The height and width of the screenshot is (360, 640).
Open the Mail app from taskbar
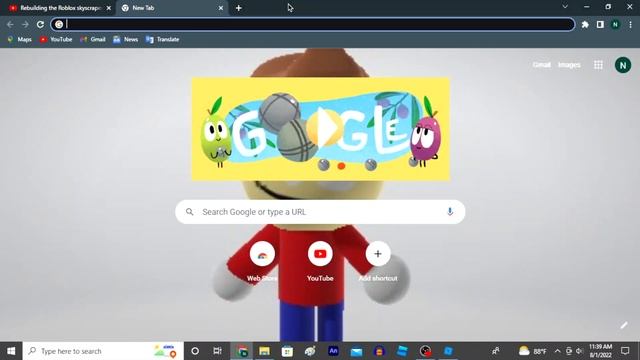[356, 351]
